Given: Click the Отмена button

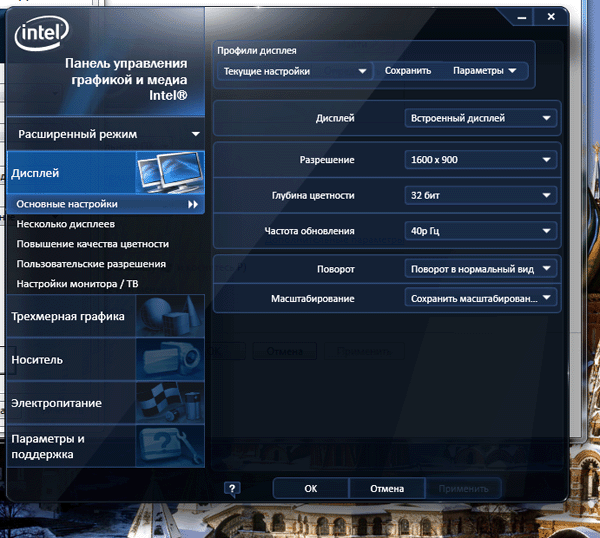Looking at the screenshot, I should point(387,489).
